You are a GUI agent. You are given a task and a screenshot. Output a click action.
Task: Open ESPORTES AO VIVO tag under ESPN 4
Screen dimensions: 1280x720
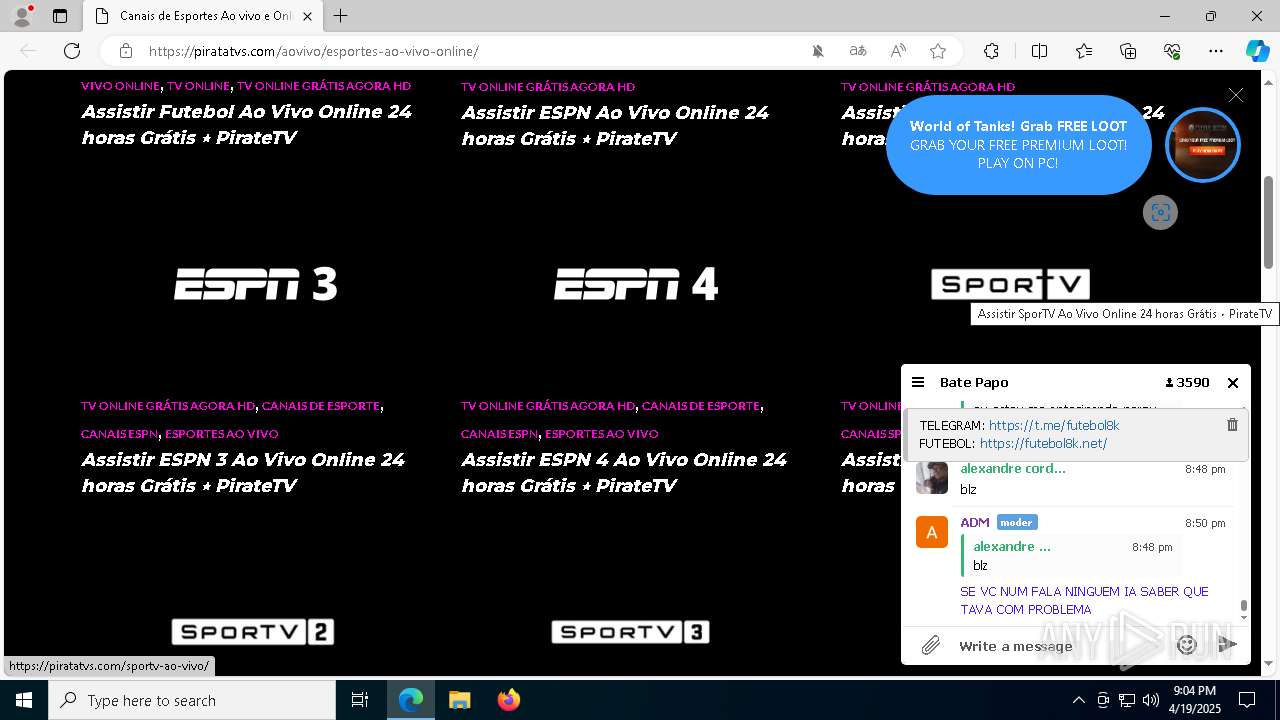(602, 434)
